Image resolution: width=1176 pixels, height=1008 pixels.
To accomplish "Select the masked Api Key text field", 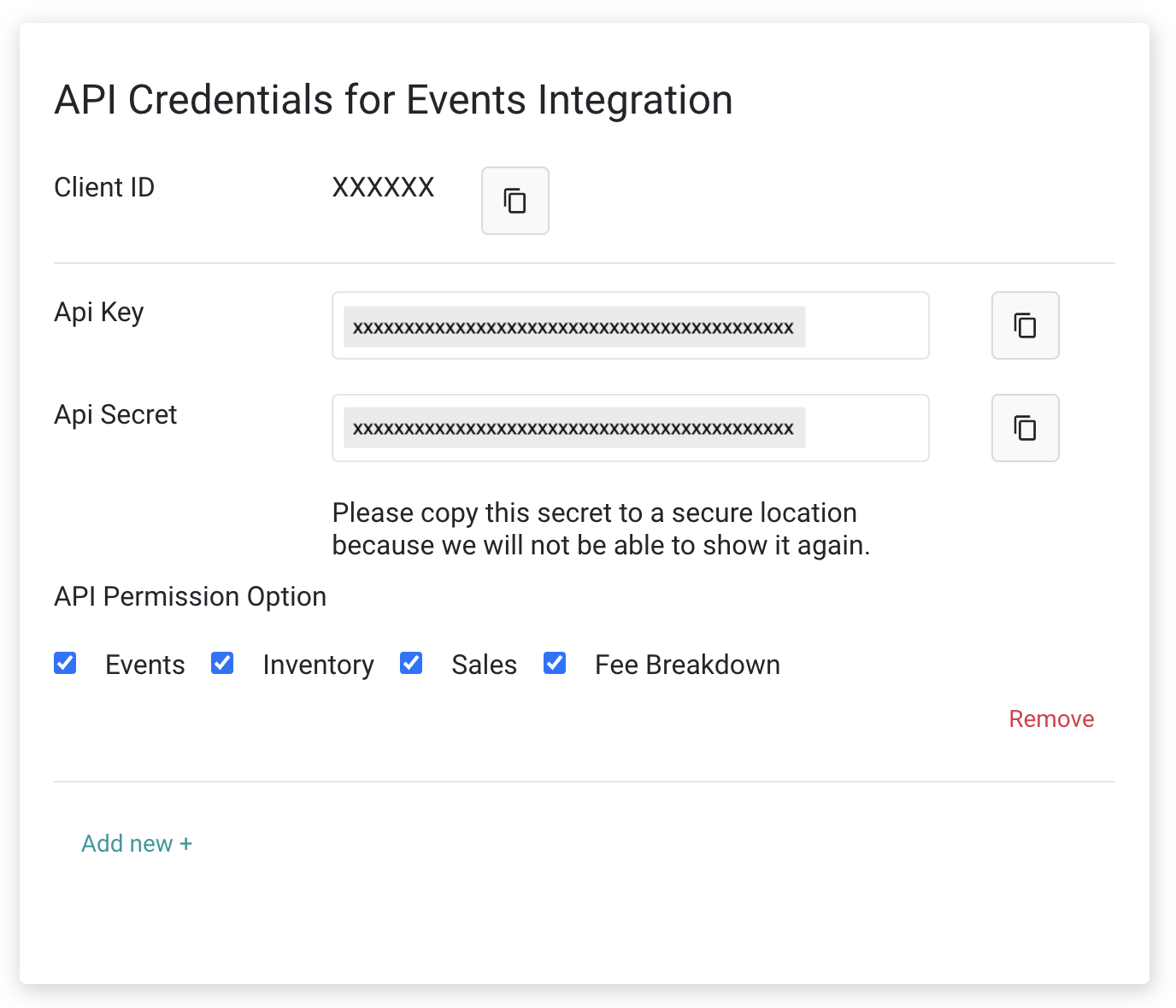I will coord(630,325).
